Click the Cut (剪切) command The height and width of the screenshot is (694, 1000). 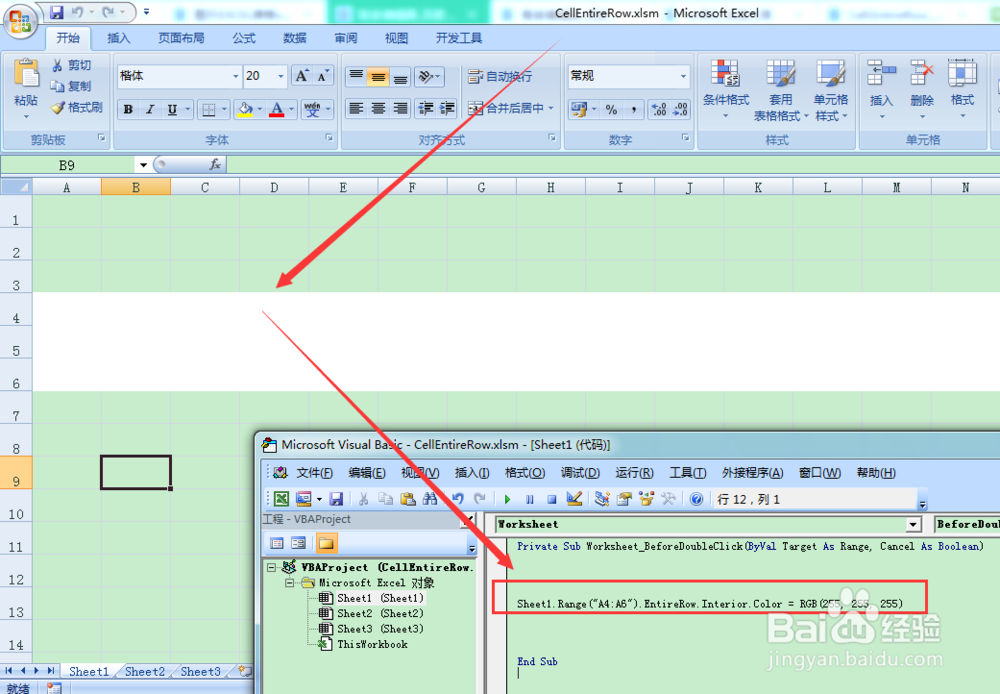[71, 65]
